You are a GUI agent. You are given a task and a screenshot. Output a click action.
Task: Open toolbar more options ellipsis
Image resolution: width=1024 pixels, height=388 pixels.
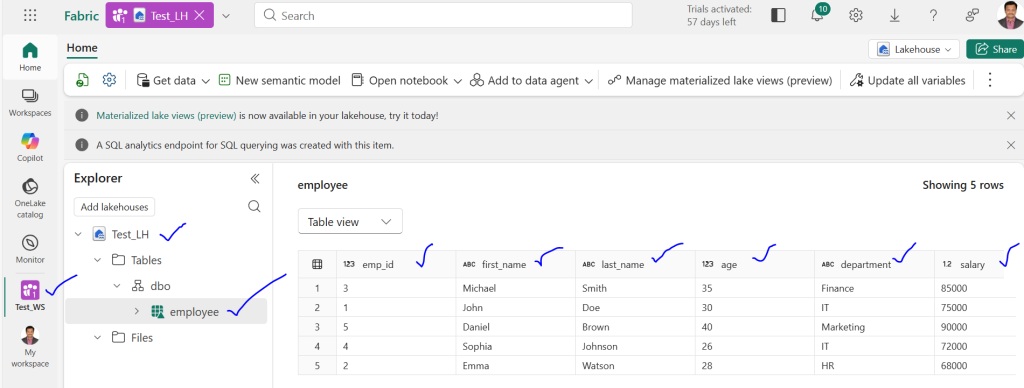989,80
